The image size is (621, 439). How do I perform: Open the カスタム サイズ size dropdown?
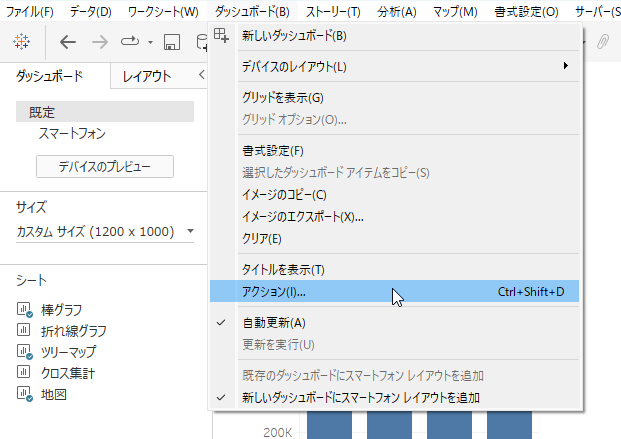coord(105,232)
